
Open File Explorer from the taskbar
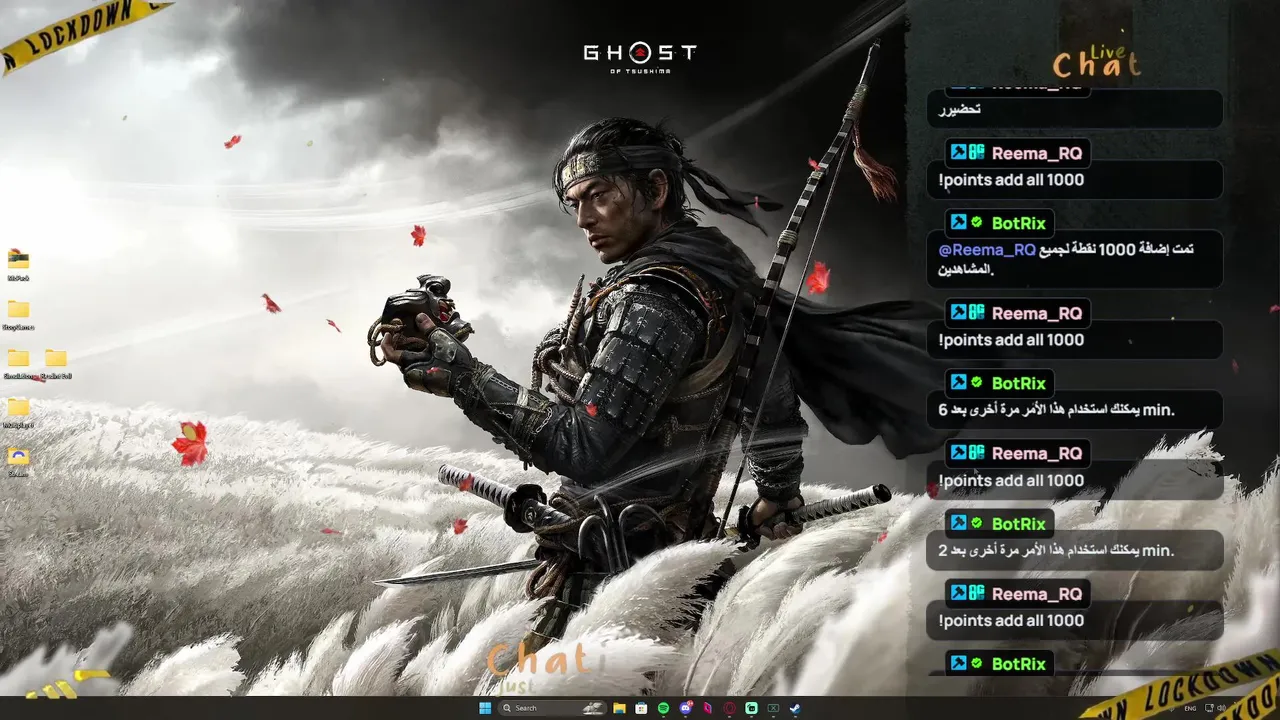619,708
